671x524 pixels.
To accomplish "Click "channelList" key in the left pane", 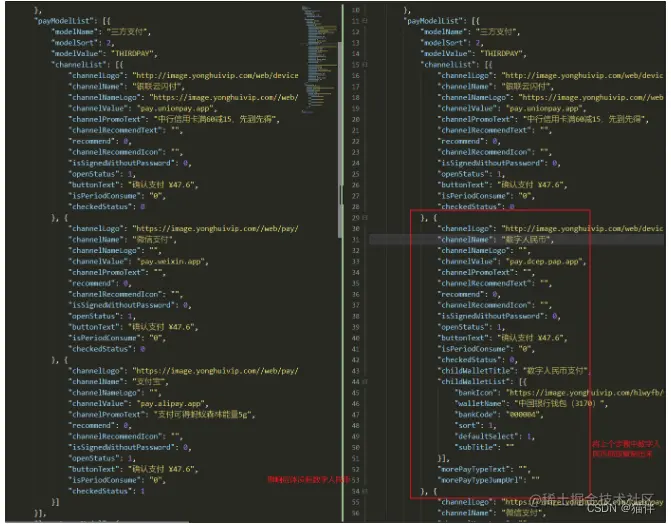I will 78,65.
